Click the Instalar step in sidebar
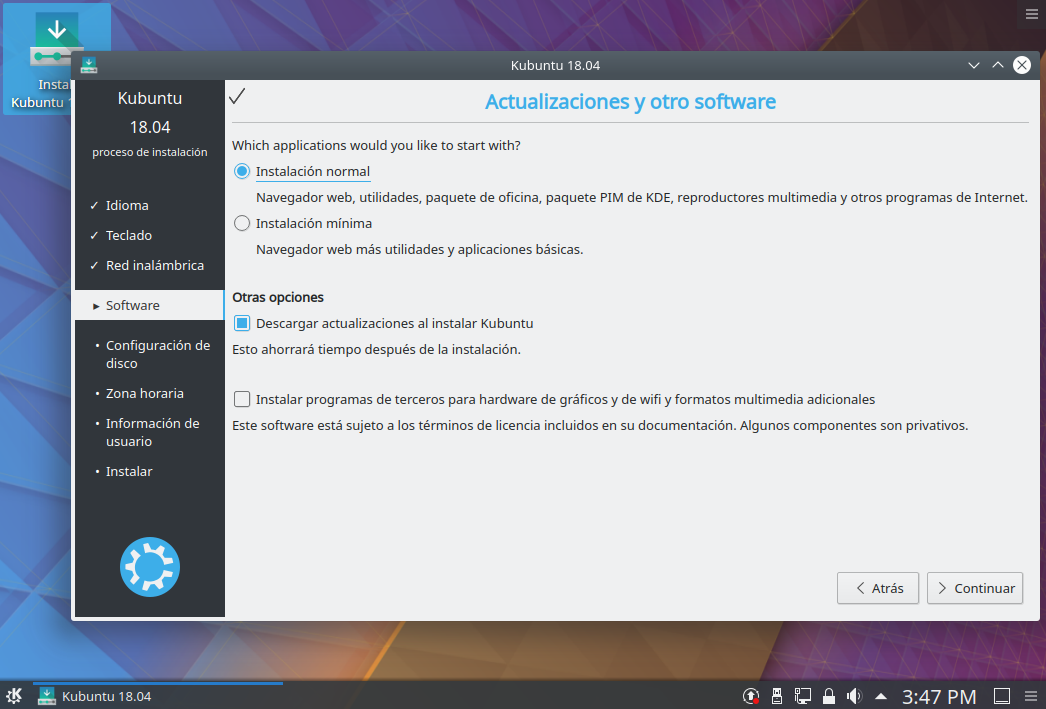Screen dimensions: 1046x709 [129, 472]
